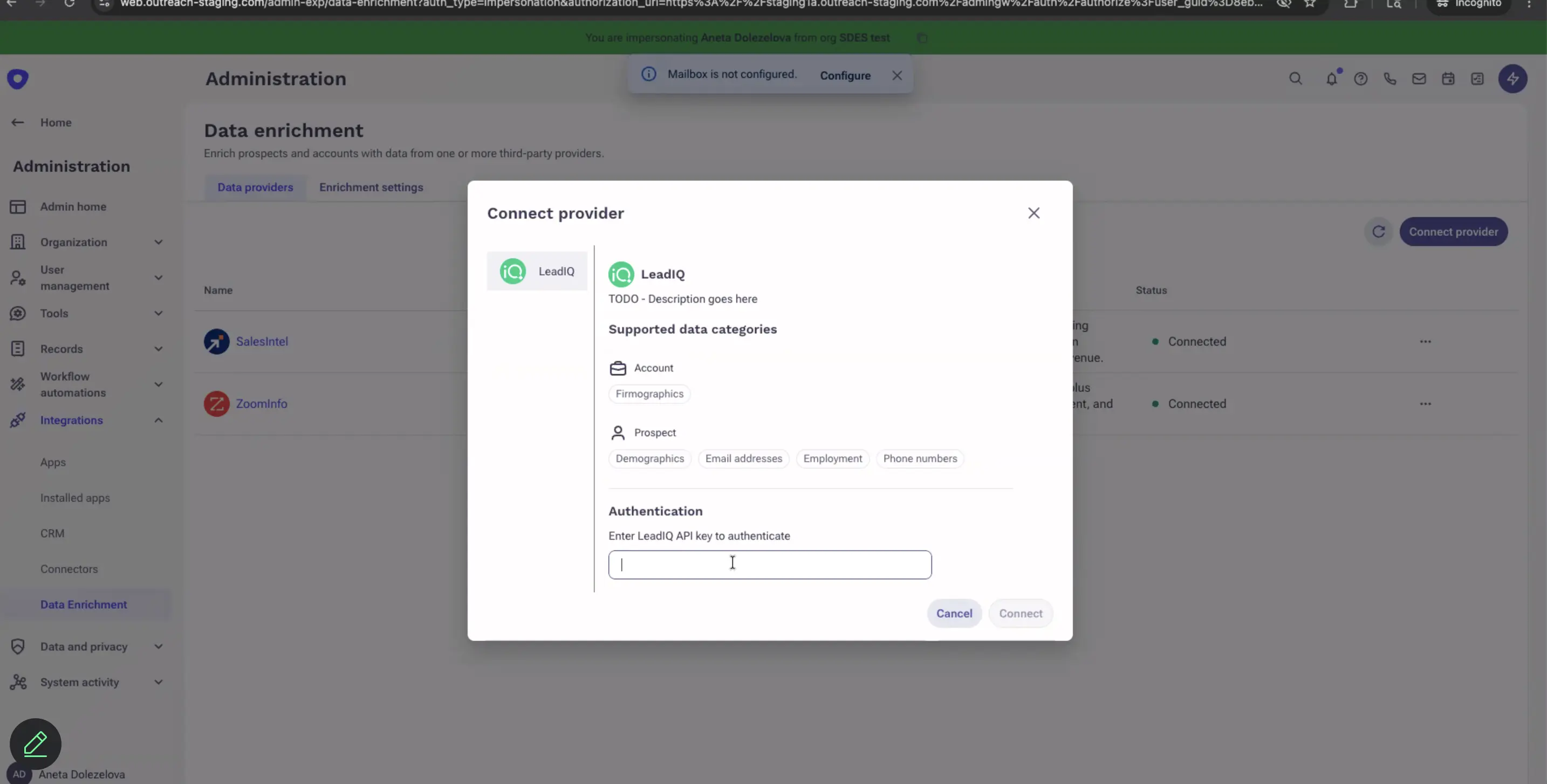Open the notifications bell
1547x784 pixels.
pos(1332,79)
